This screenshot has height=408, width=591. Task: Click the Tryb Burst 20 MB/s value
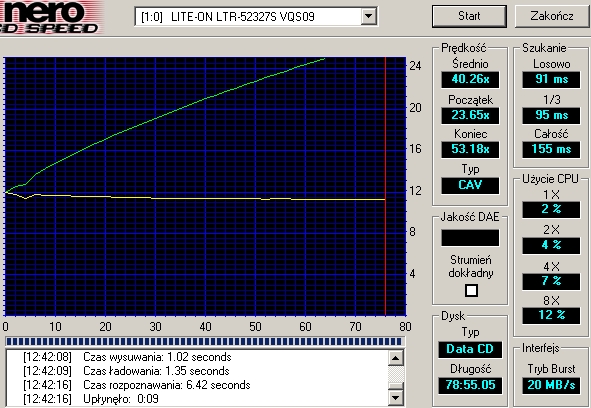(551, 385)
